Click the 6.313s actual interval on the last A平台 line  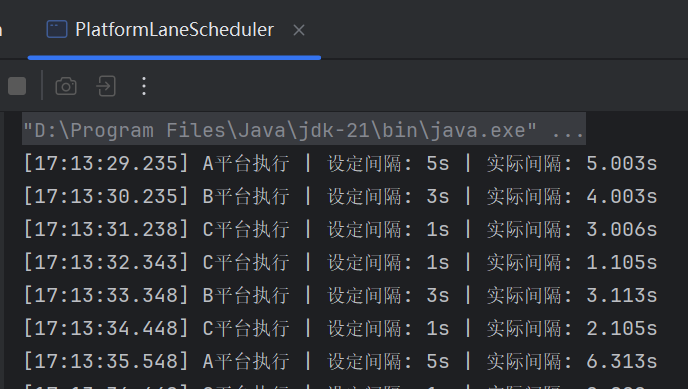point(621,361)
